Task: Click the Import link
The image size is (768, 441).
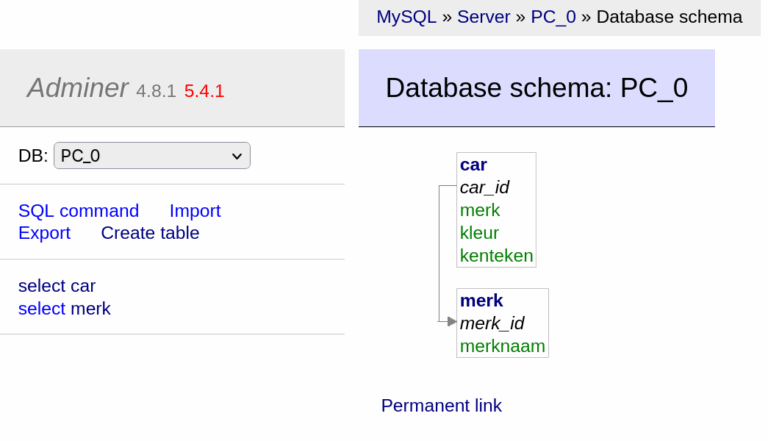Action: [195, 211]
